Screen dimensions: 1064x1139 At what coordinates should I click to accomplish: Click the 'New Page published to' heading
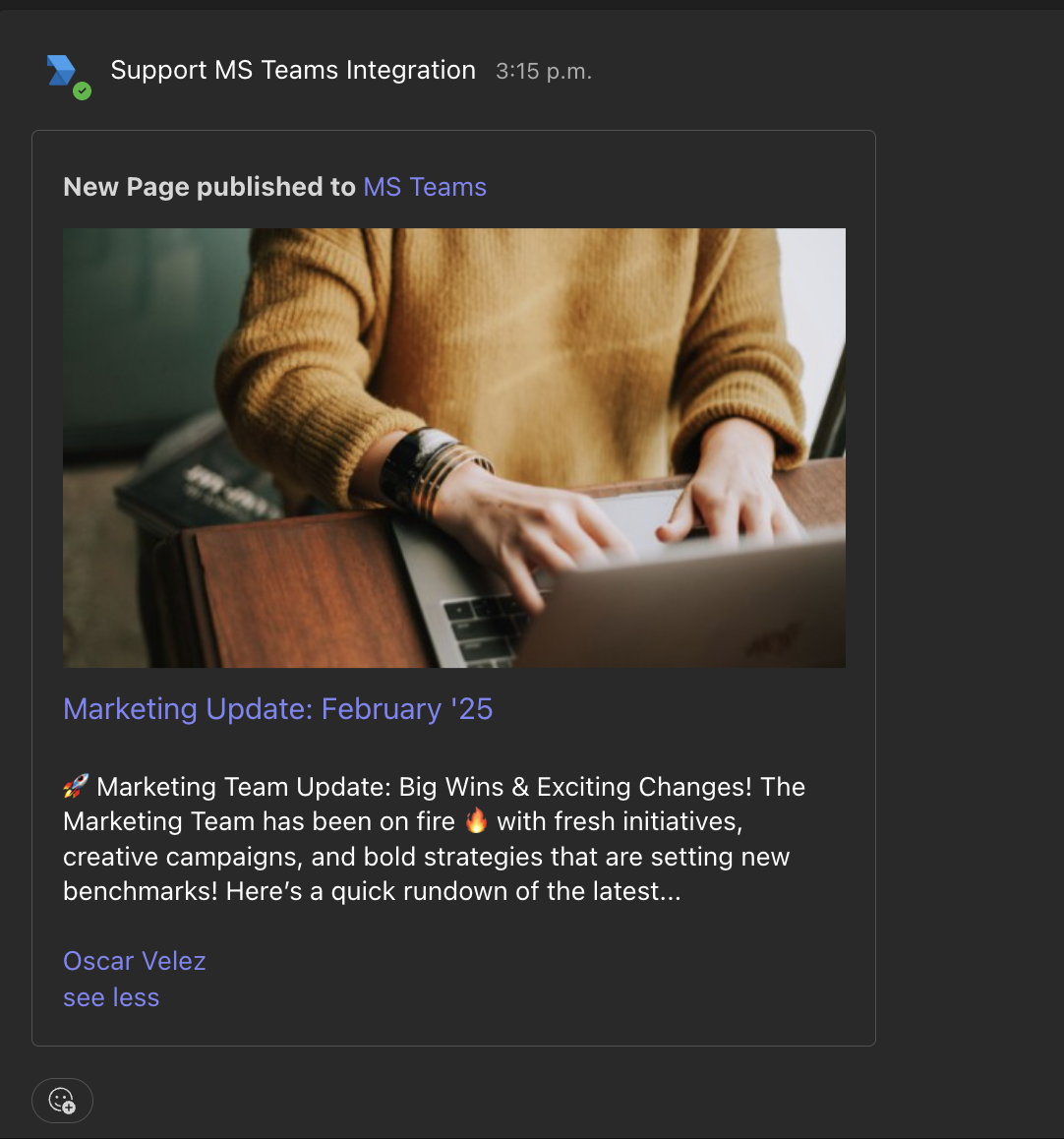(x=209, y=187)
